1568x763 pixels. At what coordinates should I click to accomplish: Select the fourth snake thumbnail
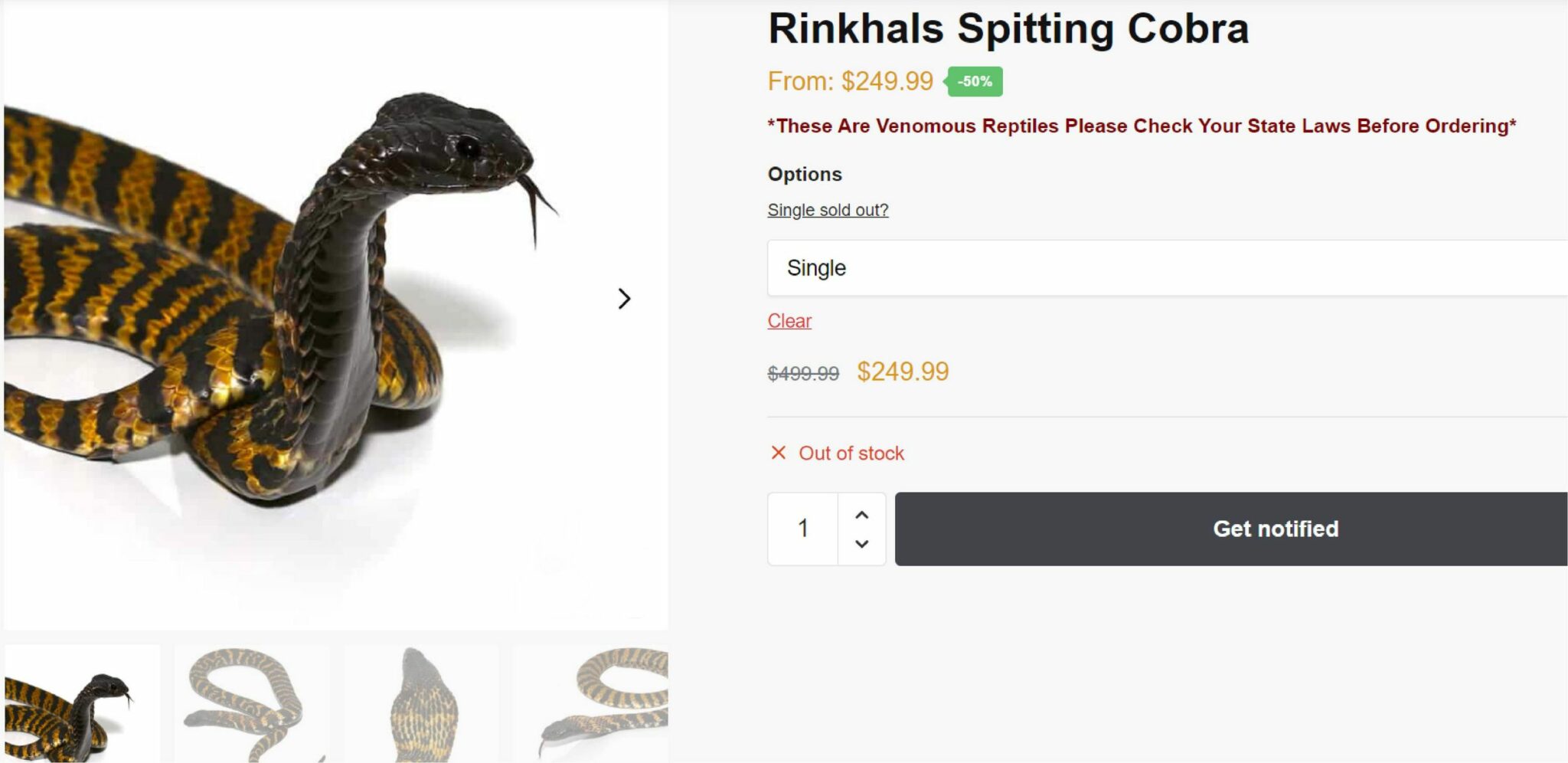(591, 703)
